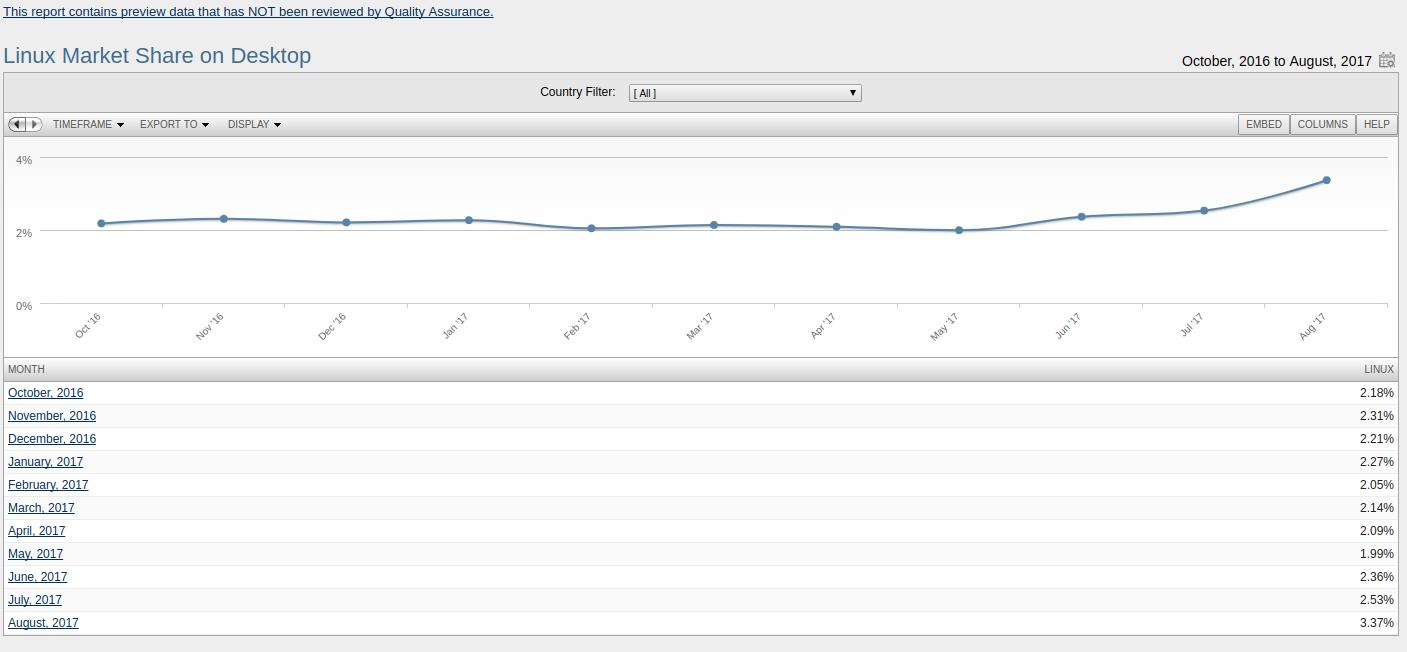Open November, 2016 row link
The width and height of the screenshot is (1407, 652).
[52, 416]
